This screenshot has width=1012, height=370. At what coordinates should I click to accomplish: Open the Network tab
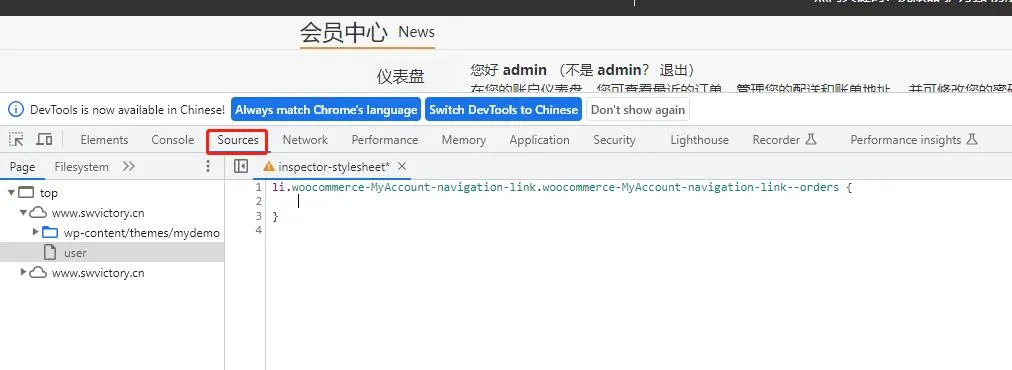tap(305, 139)
